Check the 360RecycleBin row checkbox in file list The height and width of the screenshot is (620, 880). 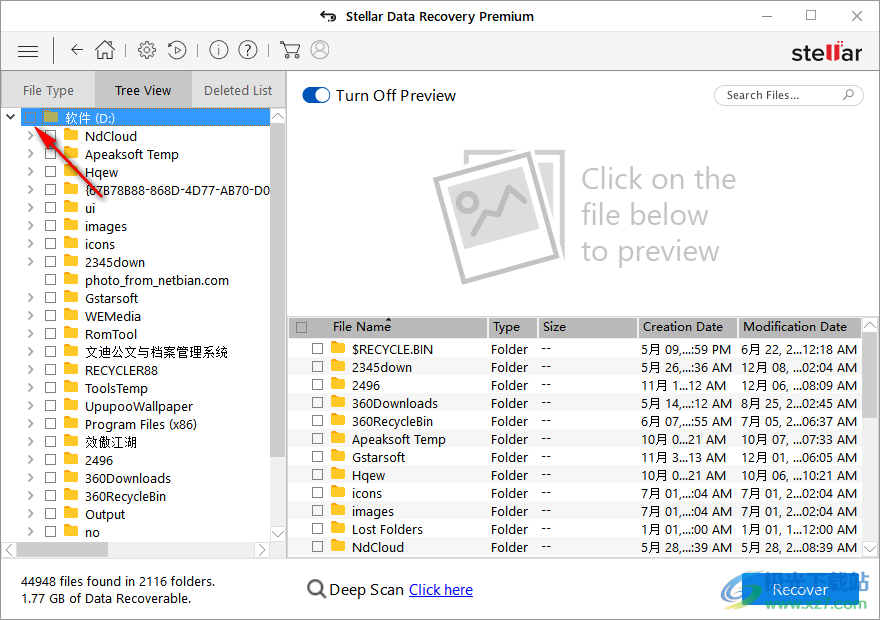(x=318, y=421)
